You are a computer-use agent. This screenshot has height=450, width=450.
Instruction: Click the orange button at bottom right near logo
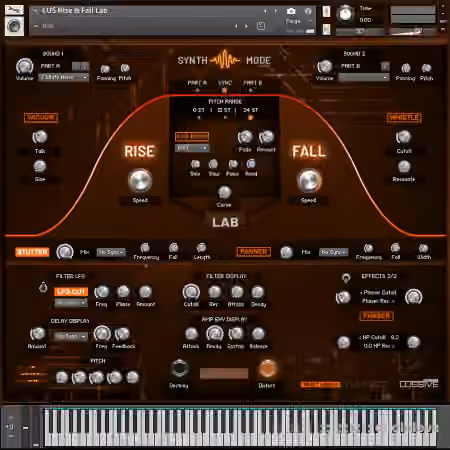pyautogui.click(x=320, y=385)
